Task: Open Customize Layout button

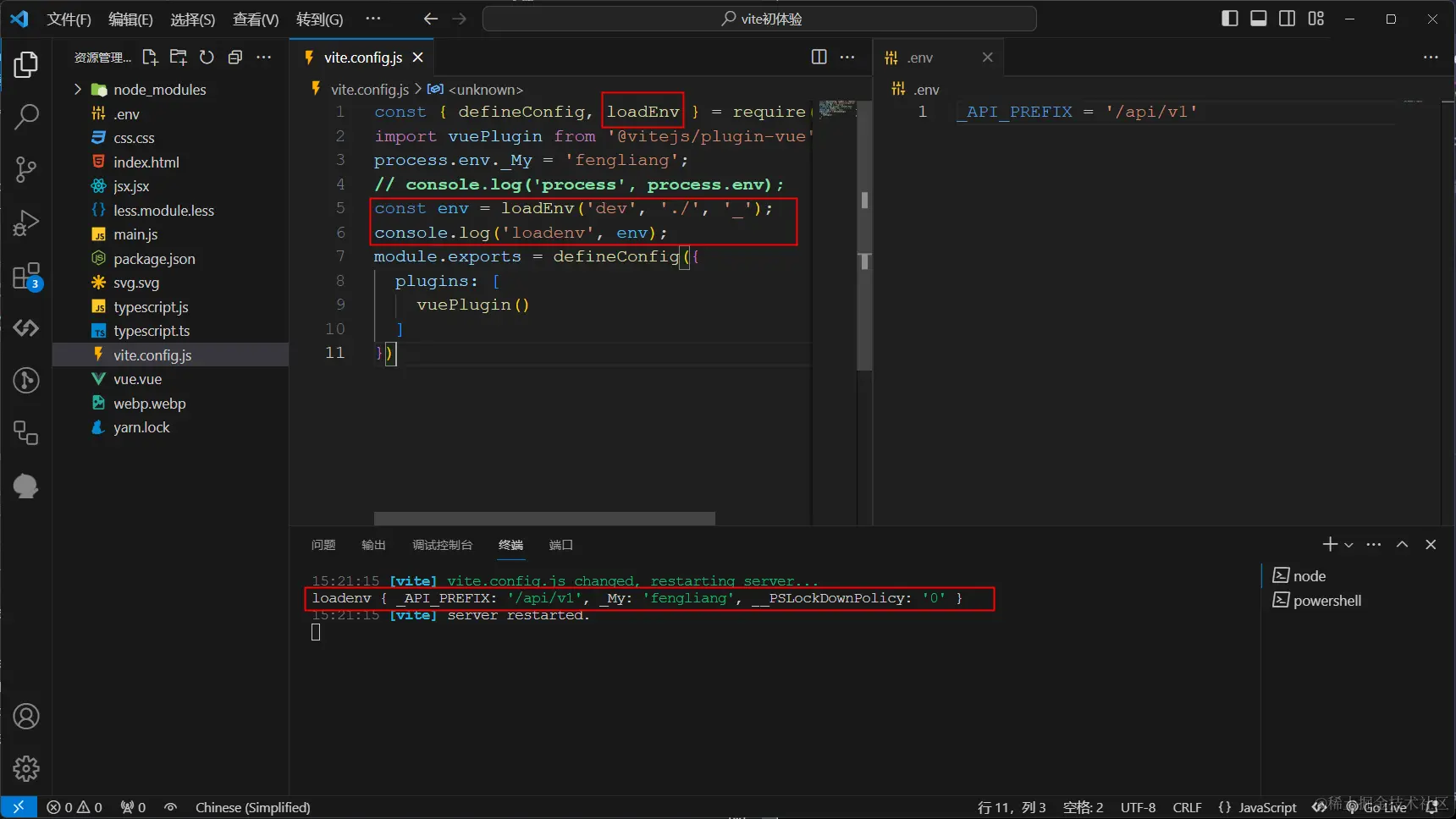Action: click(x=1315, y=19)
